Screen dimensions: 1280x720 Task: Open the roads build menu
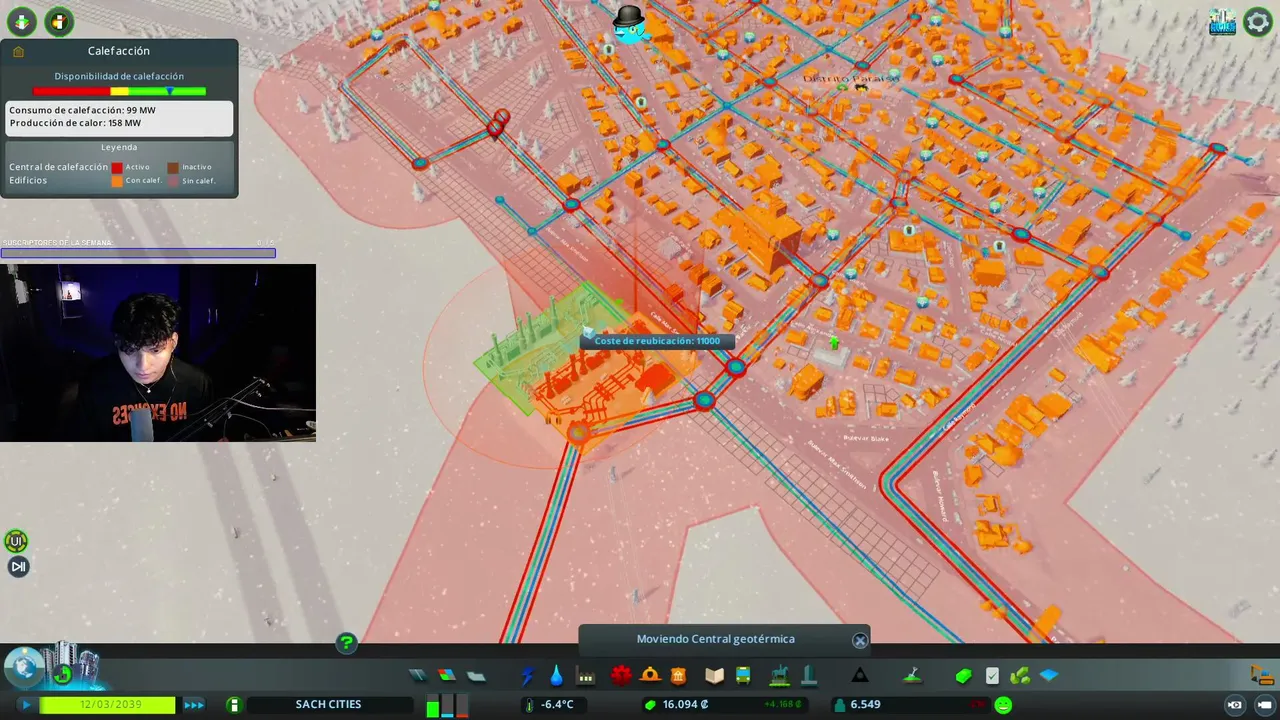tap(417, 676)
